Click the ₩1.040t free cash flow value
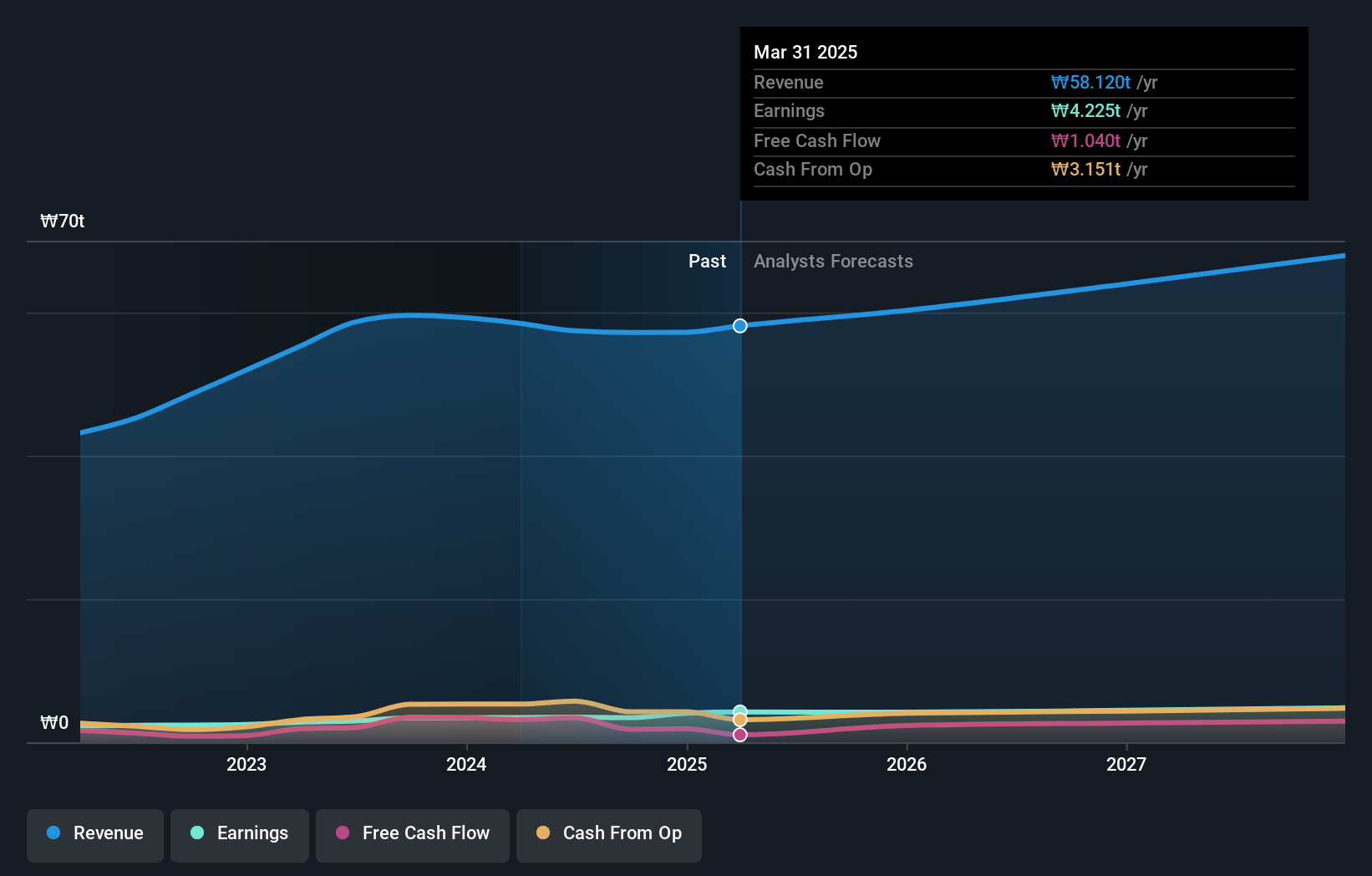 [x=1085, y=140]
